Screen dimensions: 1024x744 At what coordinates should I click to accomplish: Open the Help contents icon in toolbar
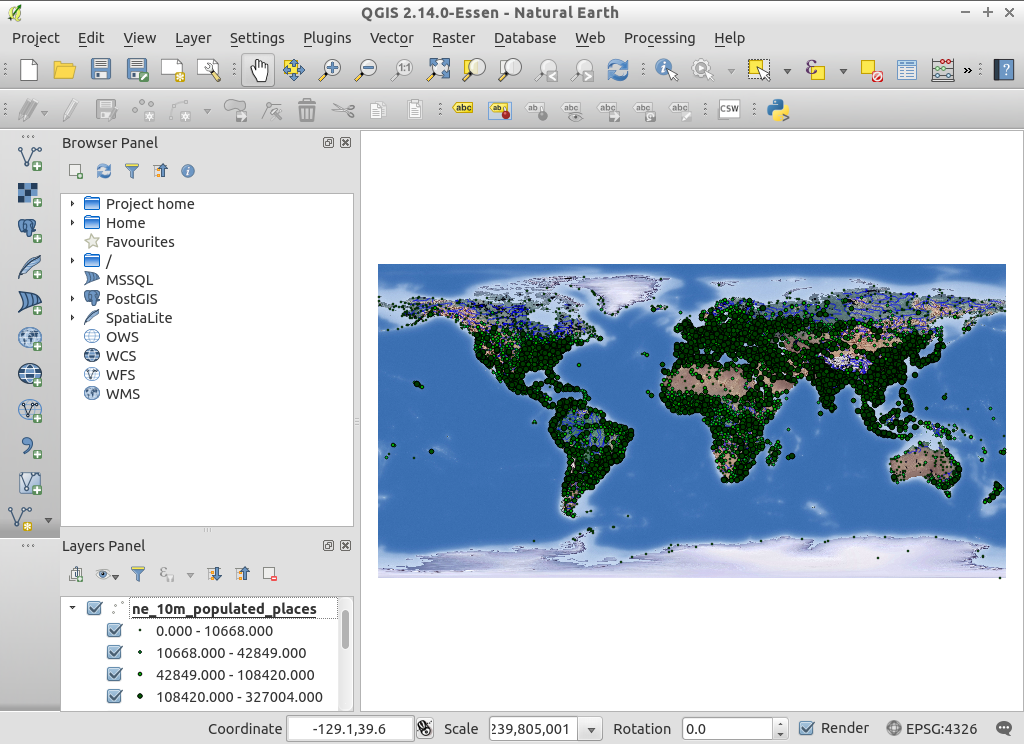click(1004, 70)
